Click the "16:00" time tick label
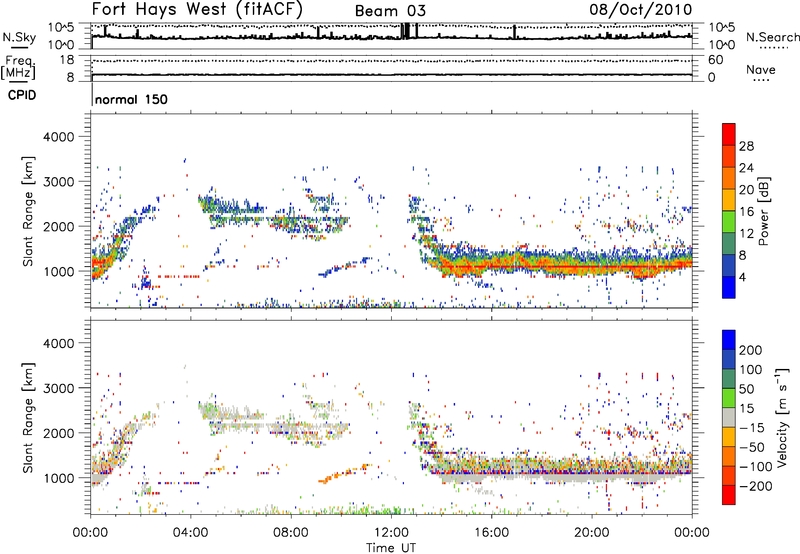 pyautogui.click(x=491, y=533)
